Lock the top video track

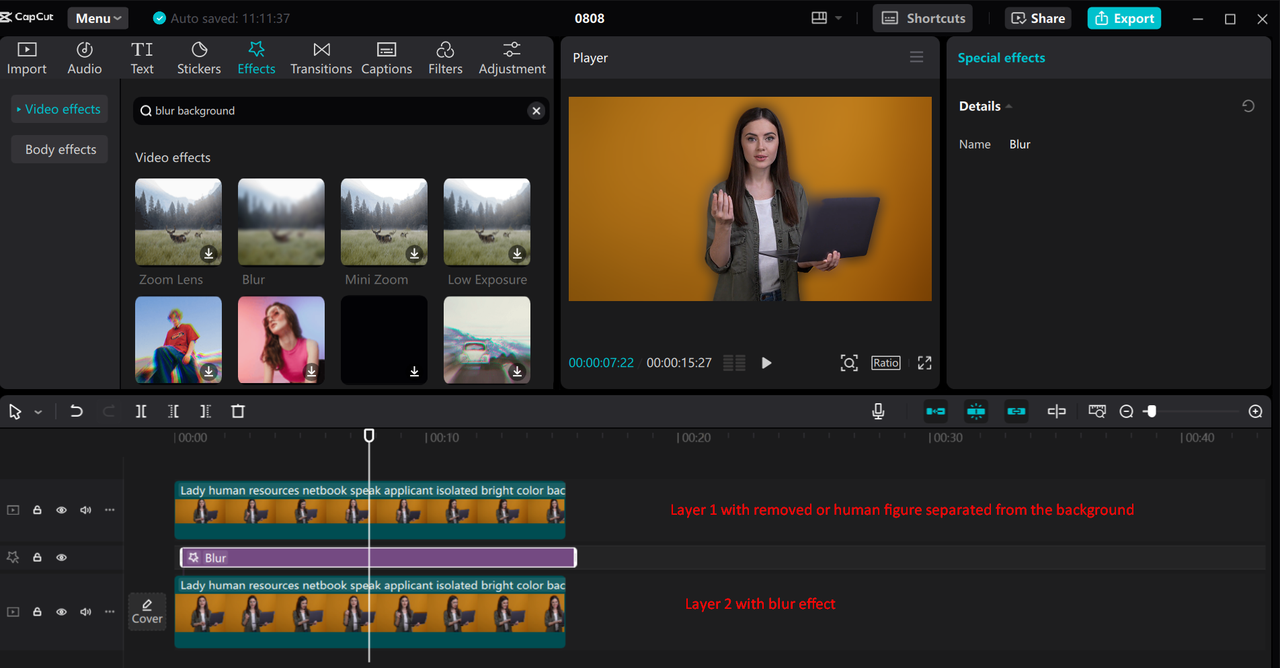pyautogui.click(x=37, y=510)
